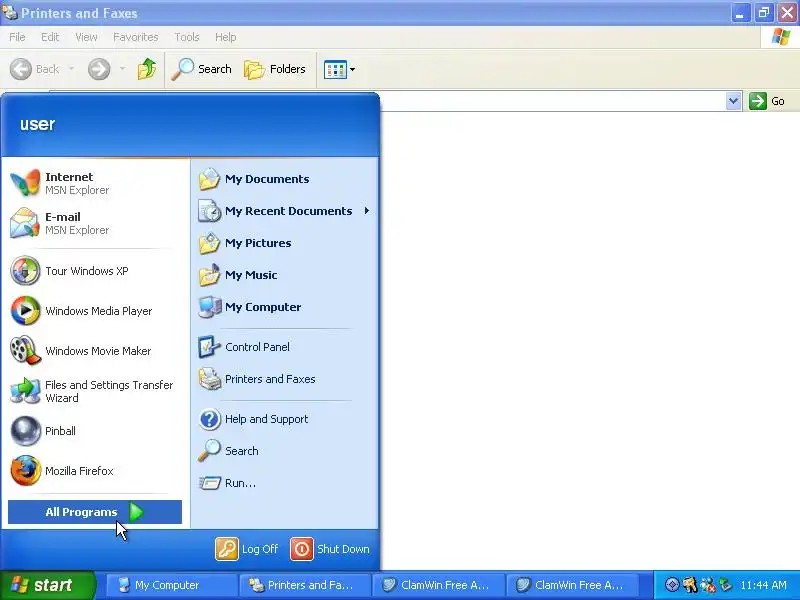800x600 pixels.
Task: Expand the Back history dropdown arrow
Action: point(71,69)
